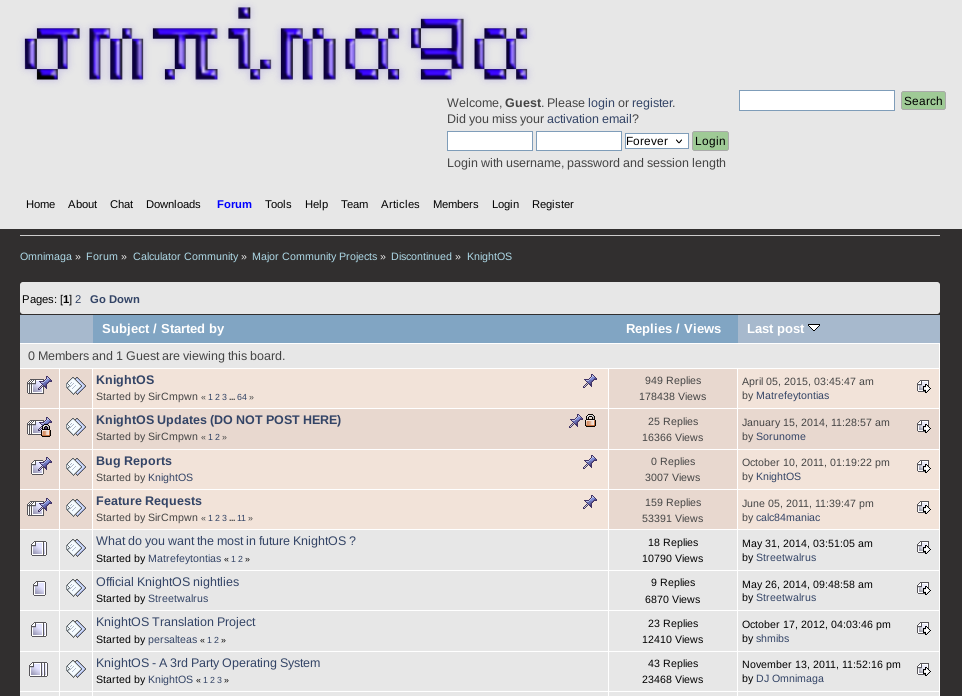Jump to last post in Bug Reports
The width and height of the screenshot is (962, 696).
pyautogui.click(x=923, y=467)
